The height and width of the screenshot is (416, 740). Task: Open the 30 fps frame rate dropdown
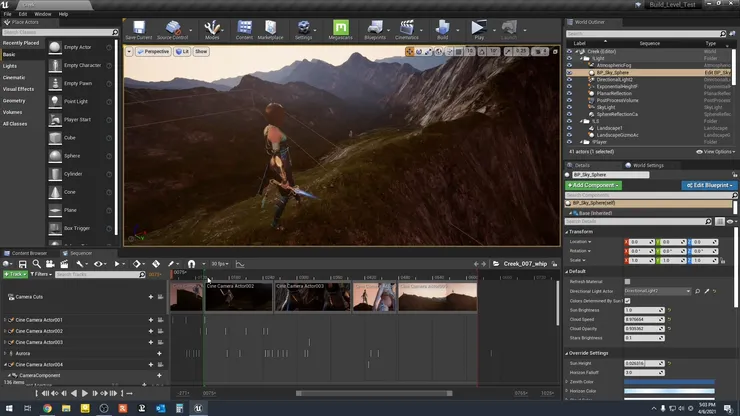point(219,264)
